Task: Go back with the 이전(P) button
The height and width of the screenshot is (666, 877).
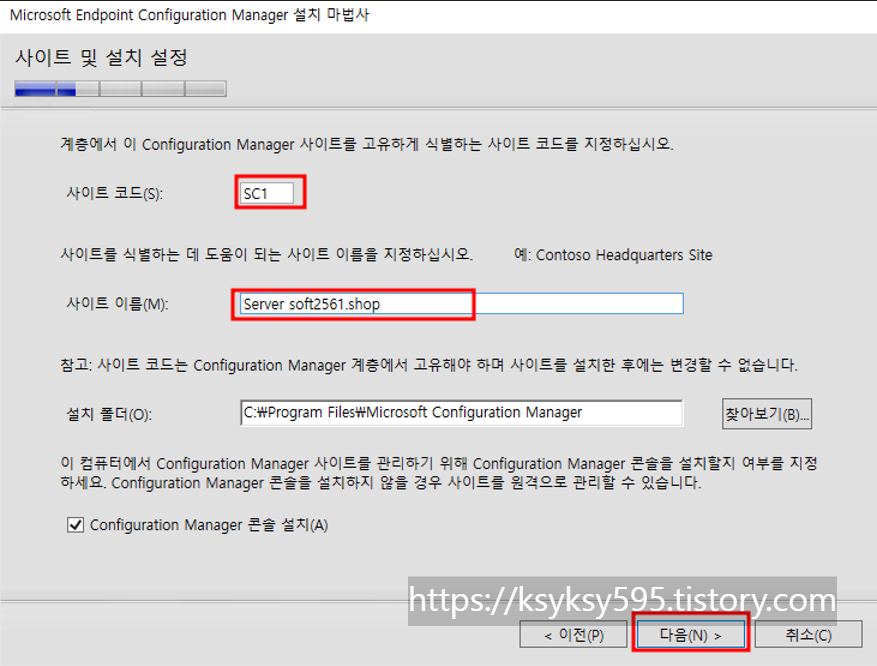Action: pos(573,635)
